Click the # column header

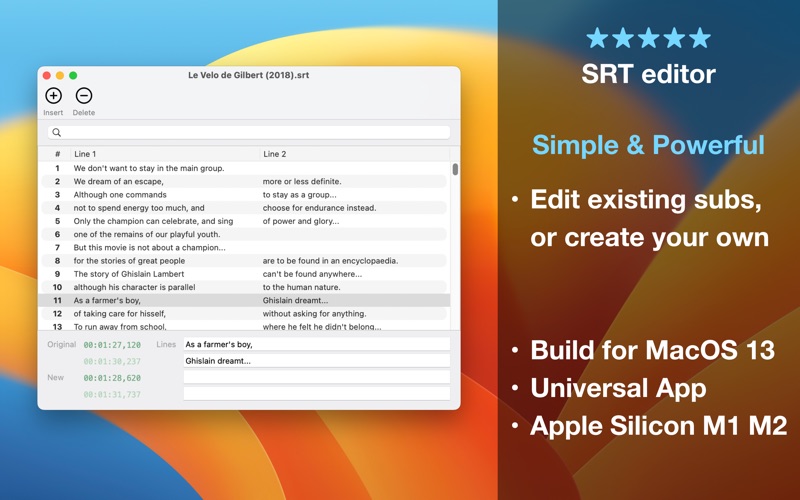58,154
